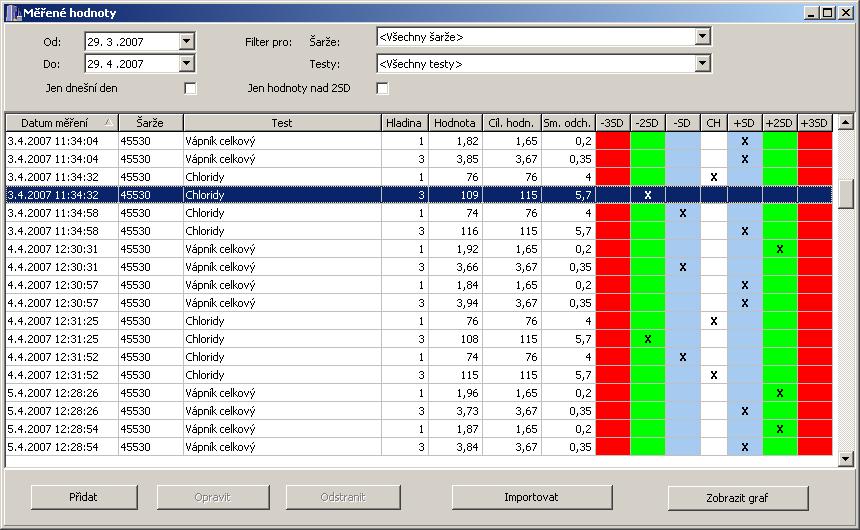Open the 'Do' date dropdown
This screenshot has width=860, height=530.
[x=186, y=64]
